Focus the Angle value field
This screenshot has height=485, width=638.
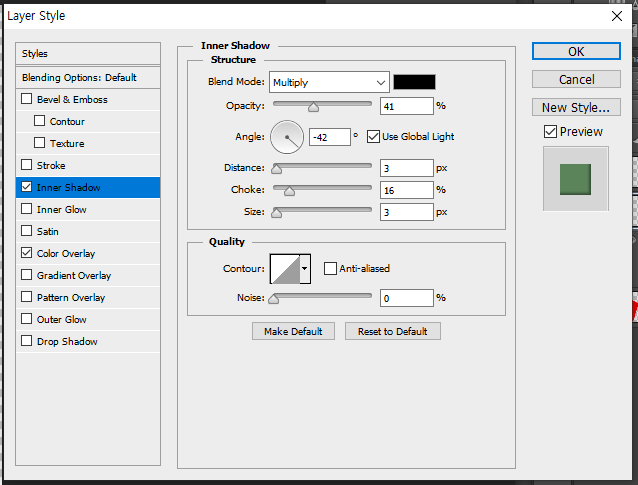[330, 137]
